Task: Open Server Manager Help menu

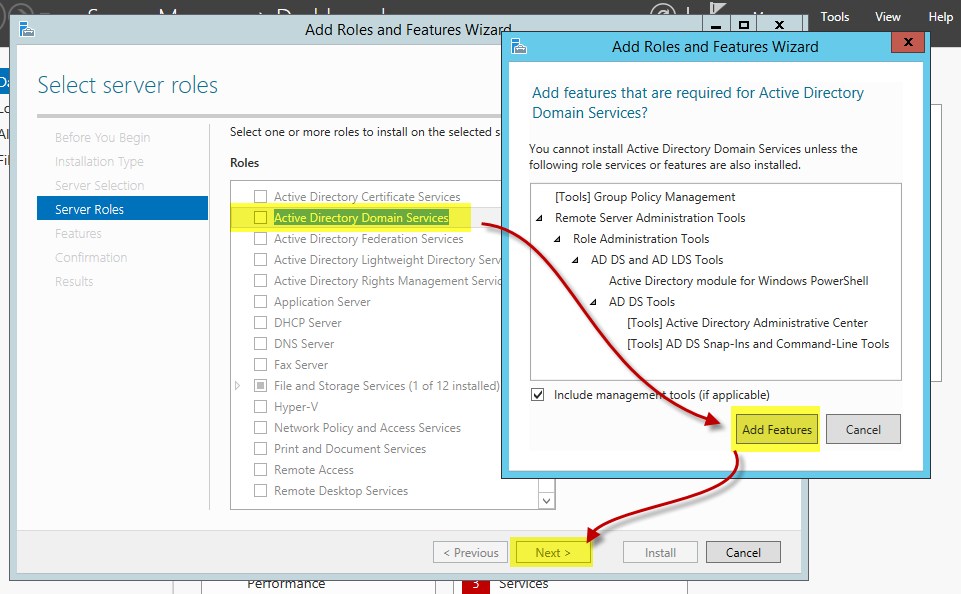Action: [940, 17]
